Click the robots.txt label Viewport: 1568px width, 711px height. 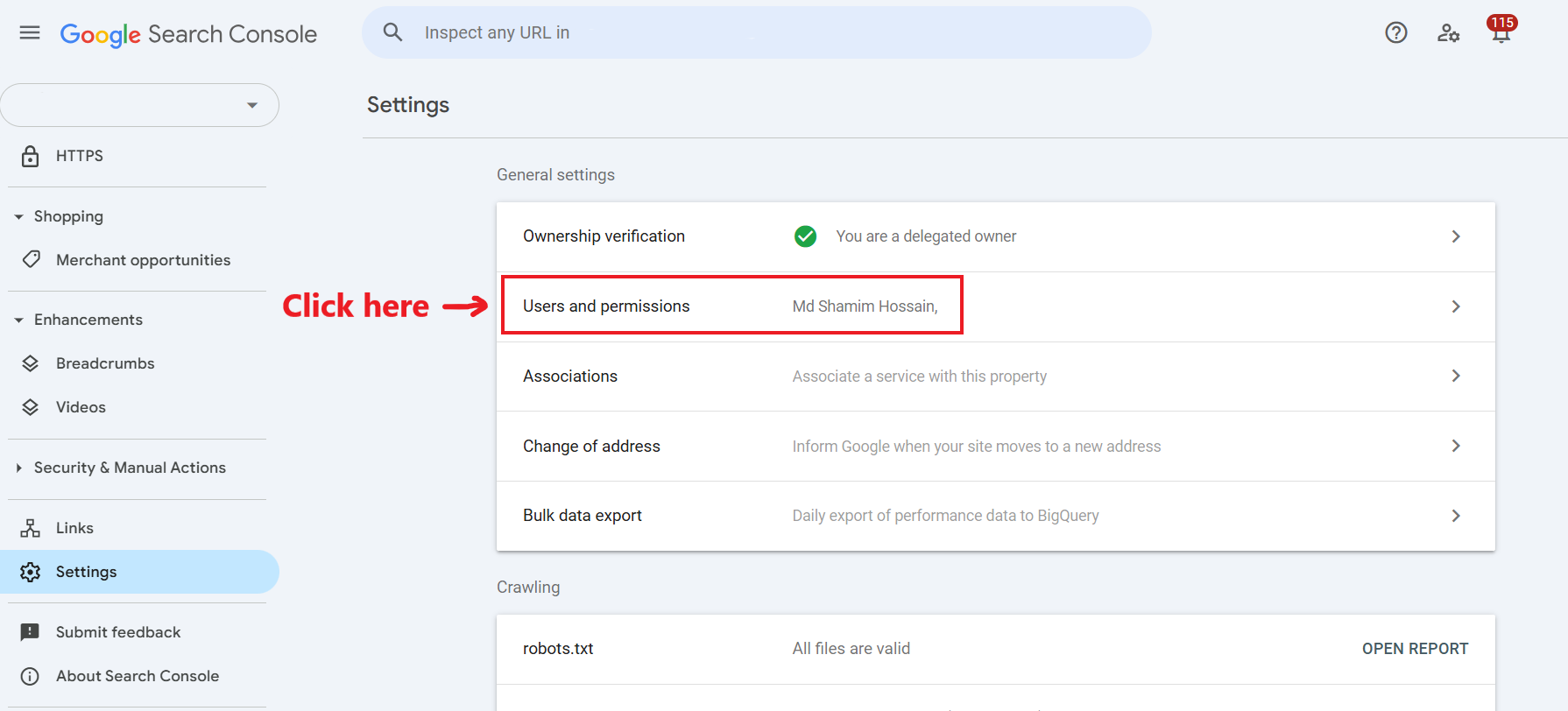tap(558, 649)
